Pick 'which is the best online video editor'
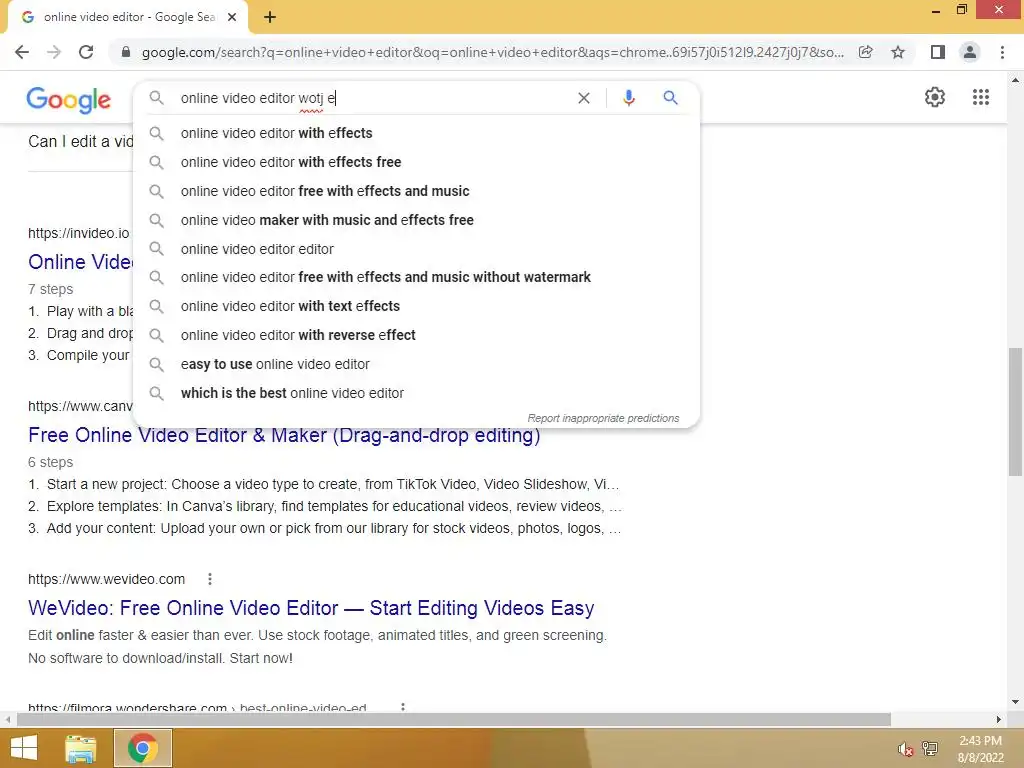The image size is (1024, 768). point(417,393)
